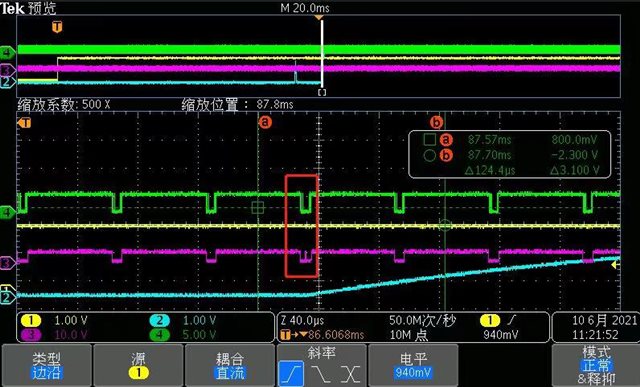Click cursor b marker on the waveform
Screen dimensions: 640x387
pos(436,122)
